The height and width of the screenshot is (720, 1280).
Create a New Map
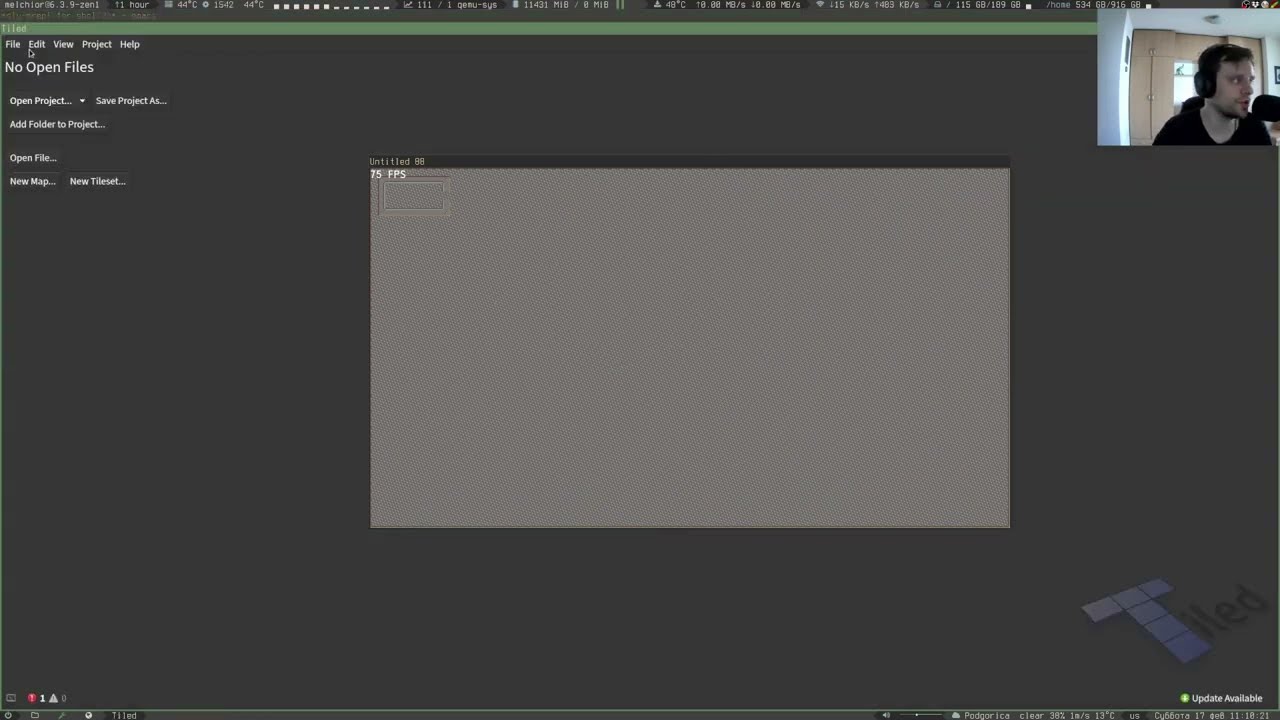pos(32,181)
